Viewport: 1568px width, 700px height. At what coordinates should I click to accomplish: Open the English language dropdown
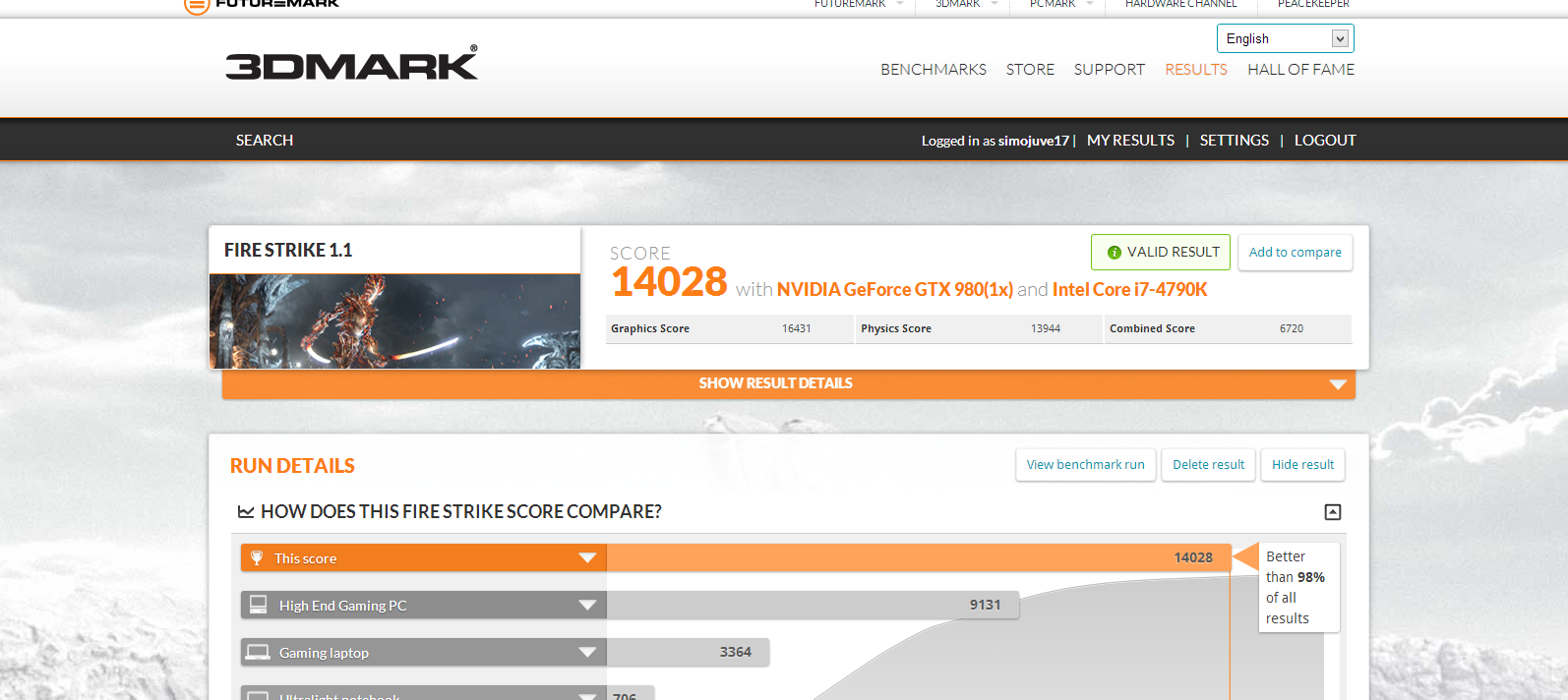click(1285, 38)
